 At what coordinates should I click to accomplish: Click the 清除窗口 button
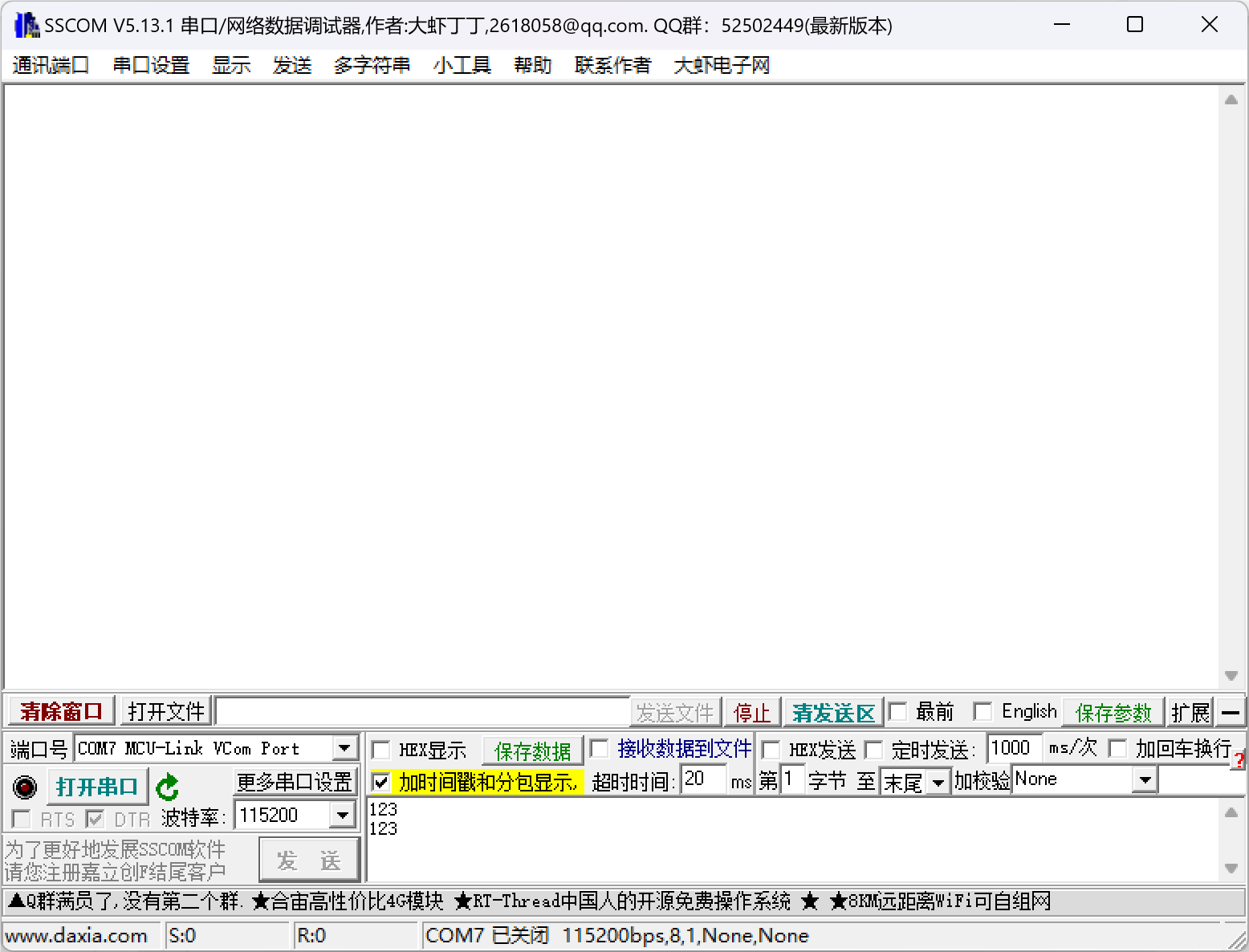(x=62, y=712)
